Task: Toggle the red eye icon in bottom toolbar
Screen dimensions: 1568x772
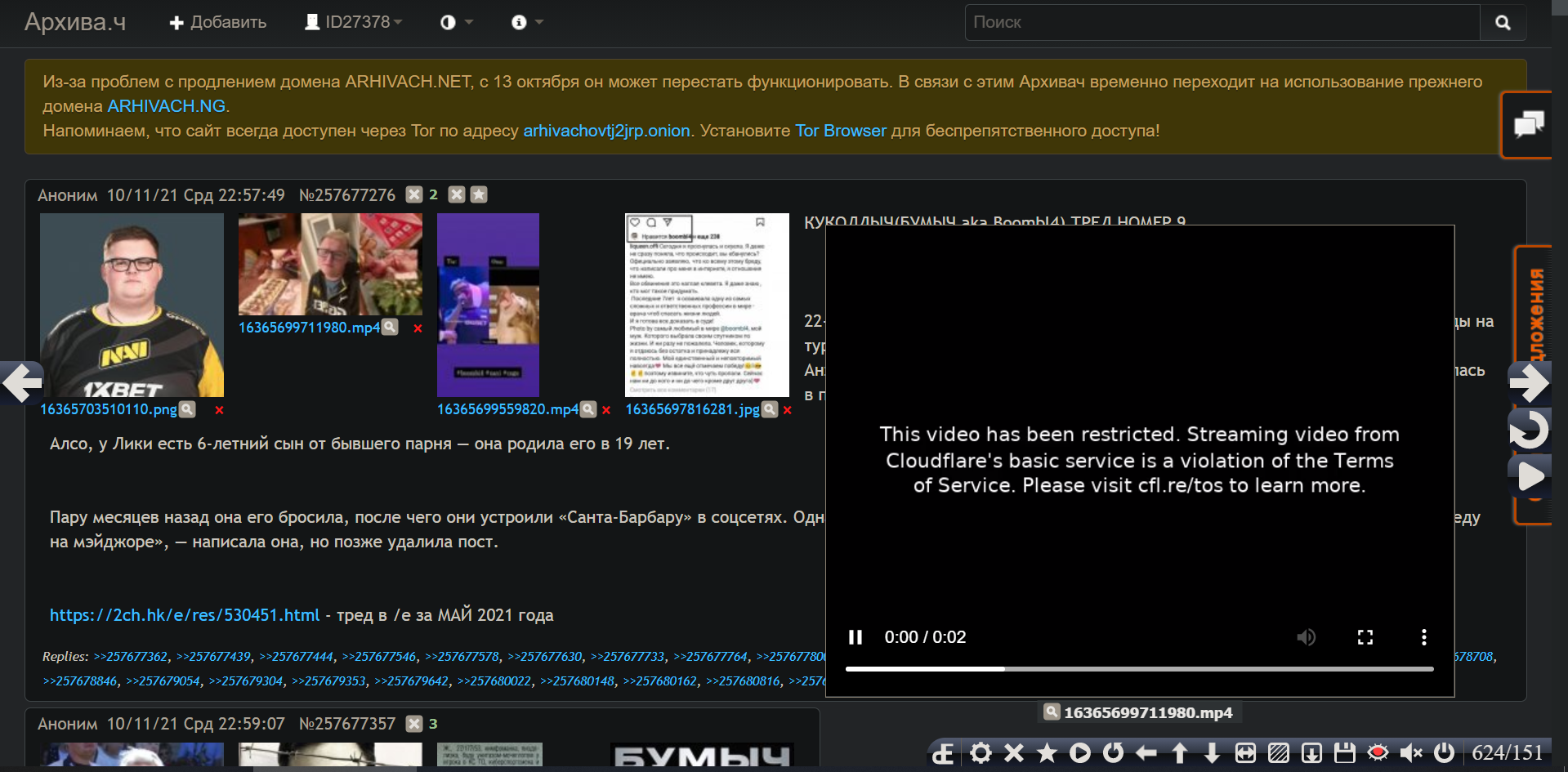Action: pyautogui.click(x=1378, y=752)
